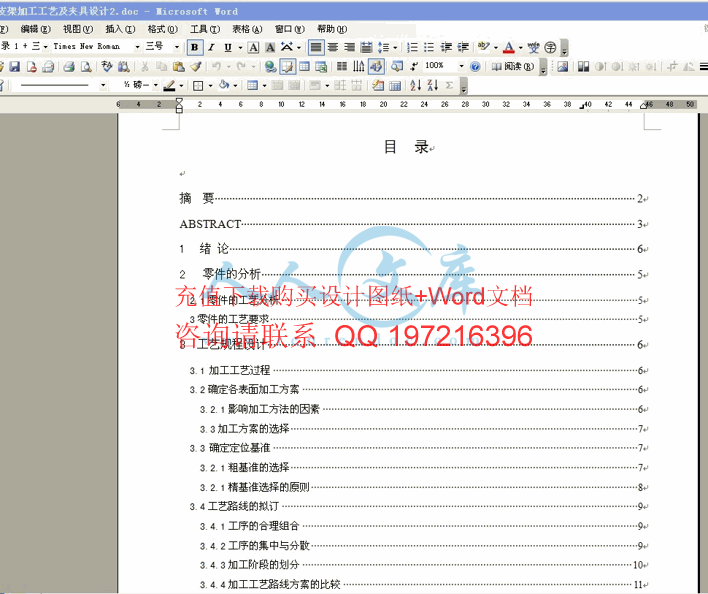Open the 工具(T) menu
708x594 pixels.
pyautogui.click(x=205, y=29)
